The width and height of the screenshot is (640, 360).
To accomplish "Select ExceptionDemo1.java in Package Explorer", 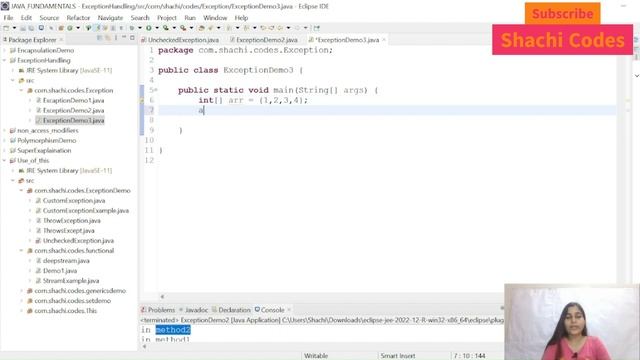I will (70, 100).
